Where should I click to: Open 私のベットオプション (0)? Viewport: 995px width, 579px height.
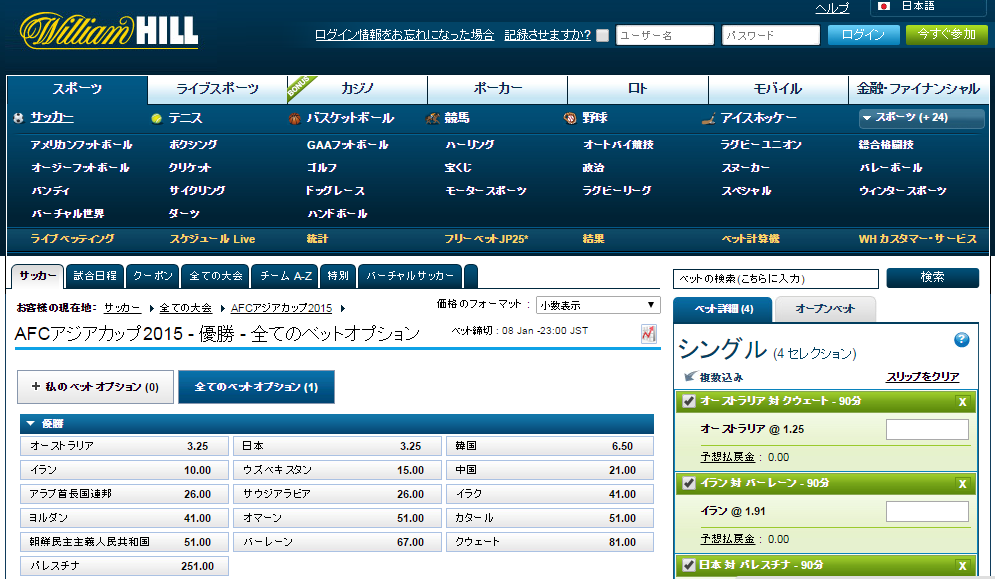click(x=95, y=387)
